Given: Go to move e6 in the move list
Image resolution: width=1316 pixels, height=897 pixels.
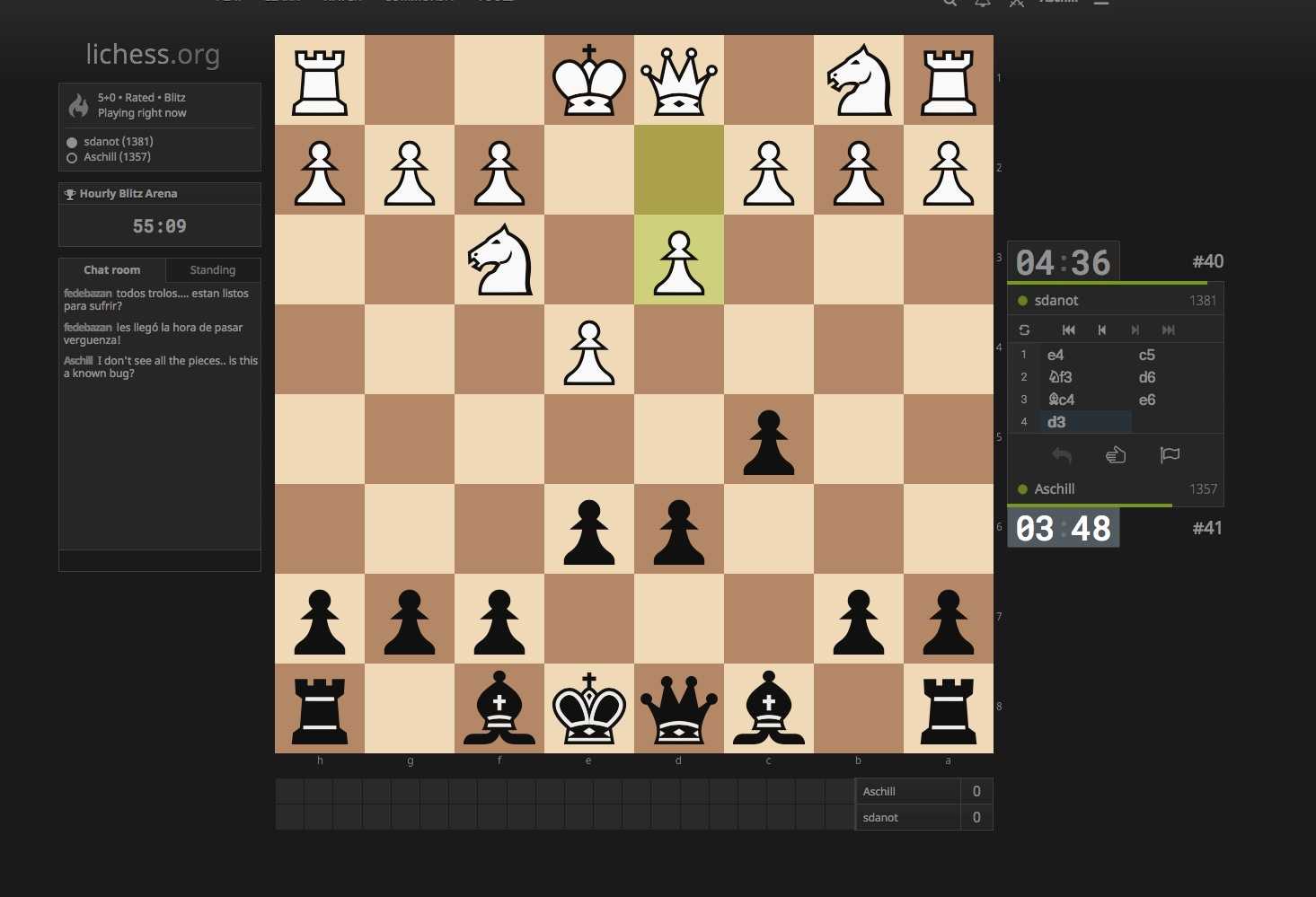Looking at the screenshot, I should point(1176,400).
